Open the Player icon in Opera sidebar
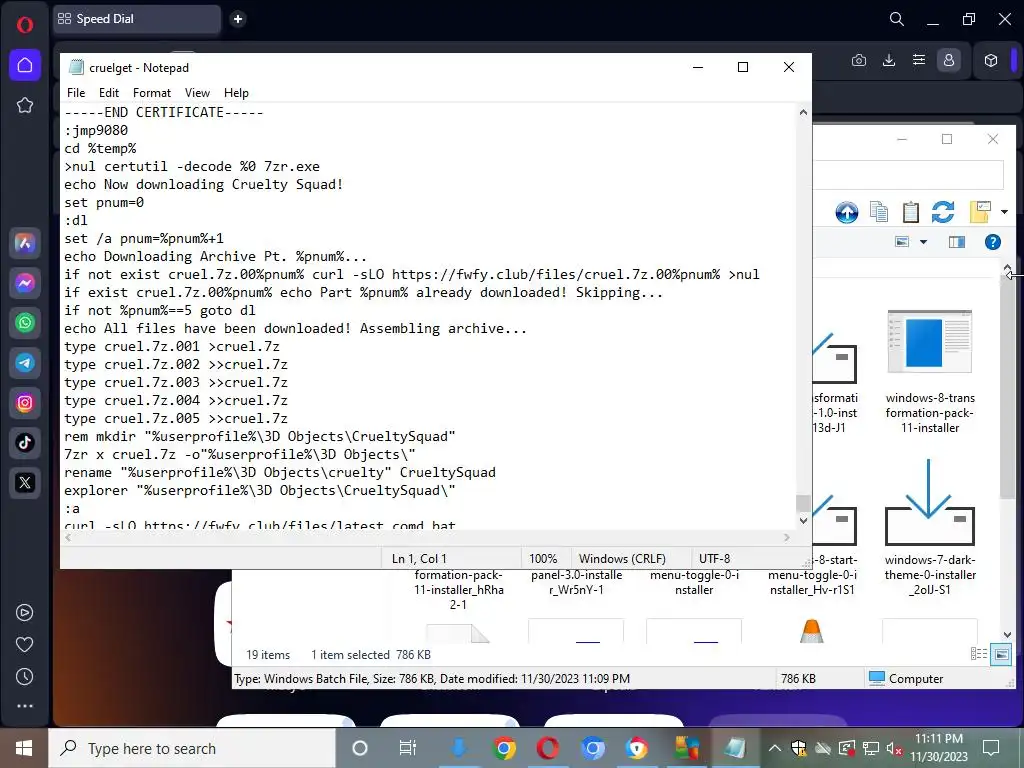The image size is (1024, 768). pyautogui.click(x=25, y=613)
